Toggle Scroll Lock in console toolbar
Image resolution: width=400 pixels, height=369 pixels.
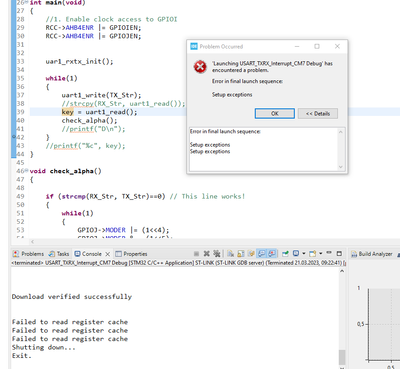tap(241, 254)
